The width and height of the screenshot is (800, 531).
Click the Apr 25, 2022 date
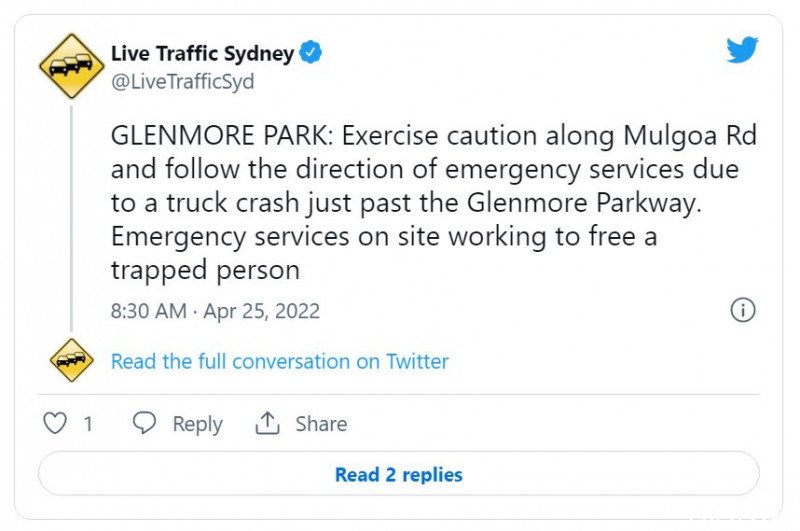[x=261, y=311]
